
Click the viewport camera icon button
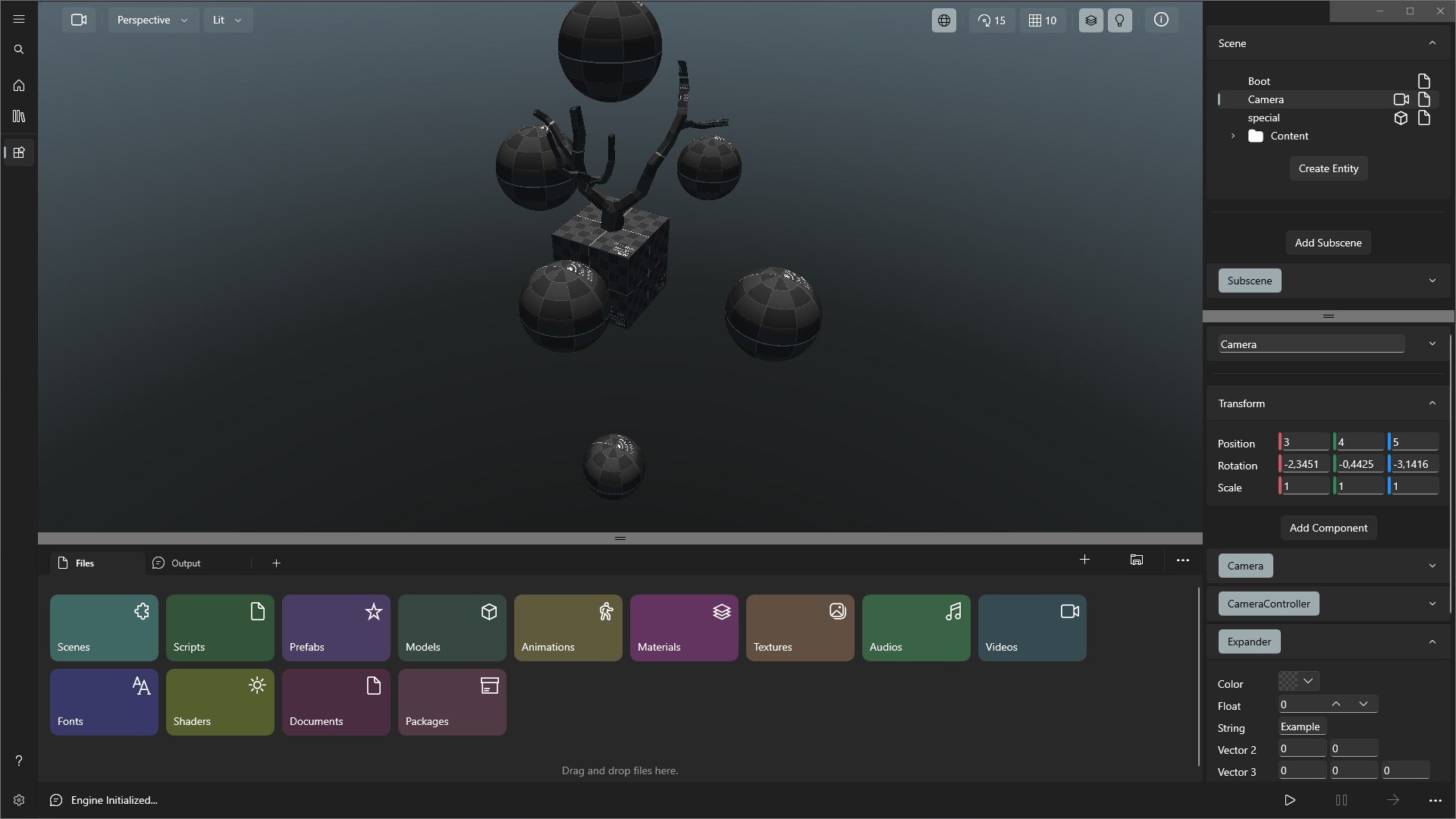[x=79, y=20]
